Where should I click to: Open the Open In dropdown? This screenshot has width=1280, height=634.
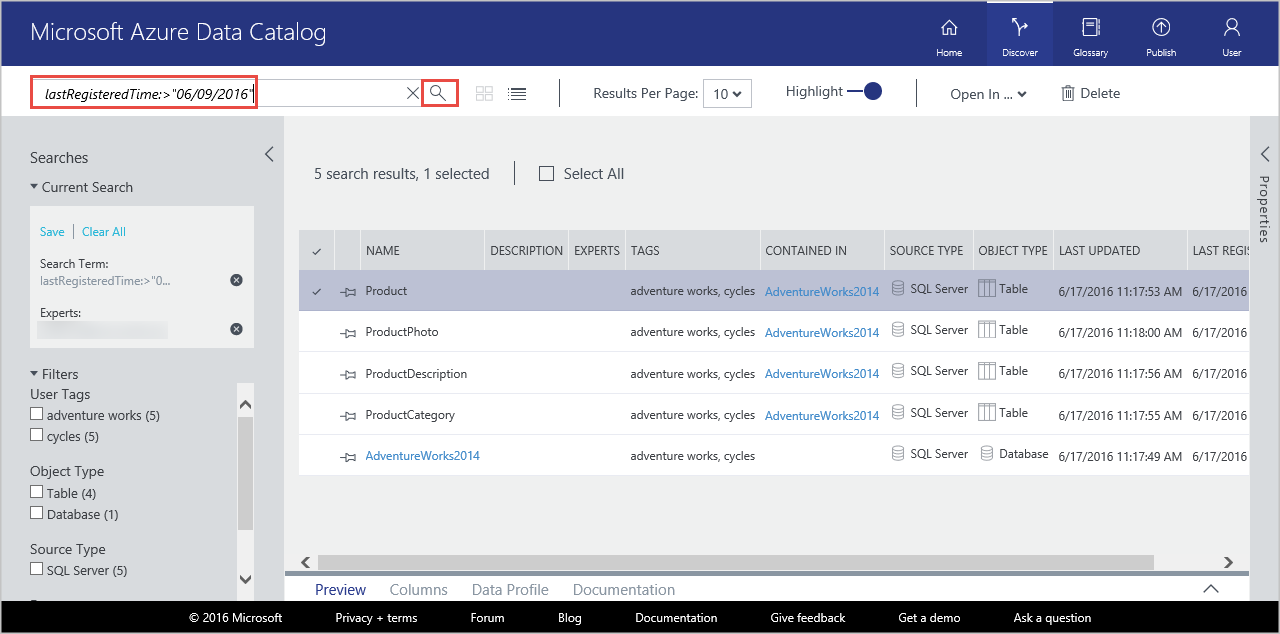[x=987, y=93]
